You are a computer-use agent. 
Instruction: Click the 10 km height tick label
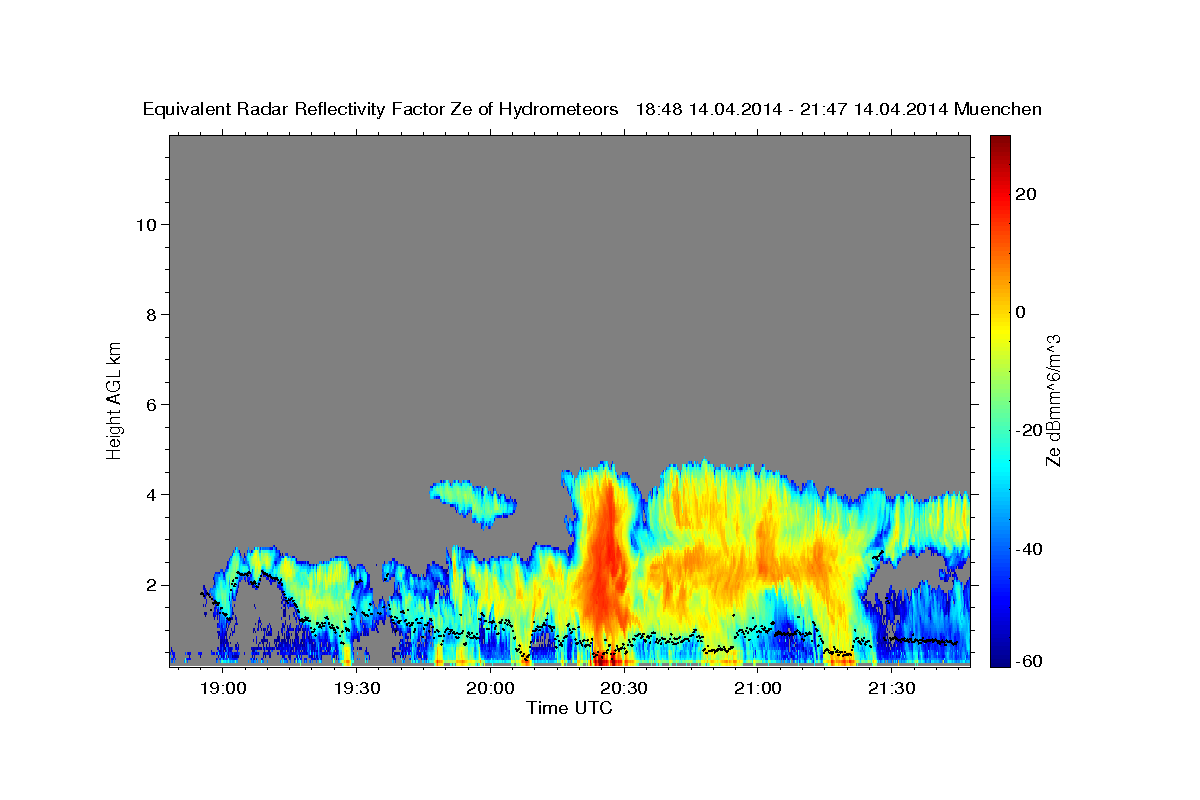[145, 224]
